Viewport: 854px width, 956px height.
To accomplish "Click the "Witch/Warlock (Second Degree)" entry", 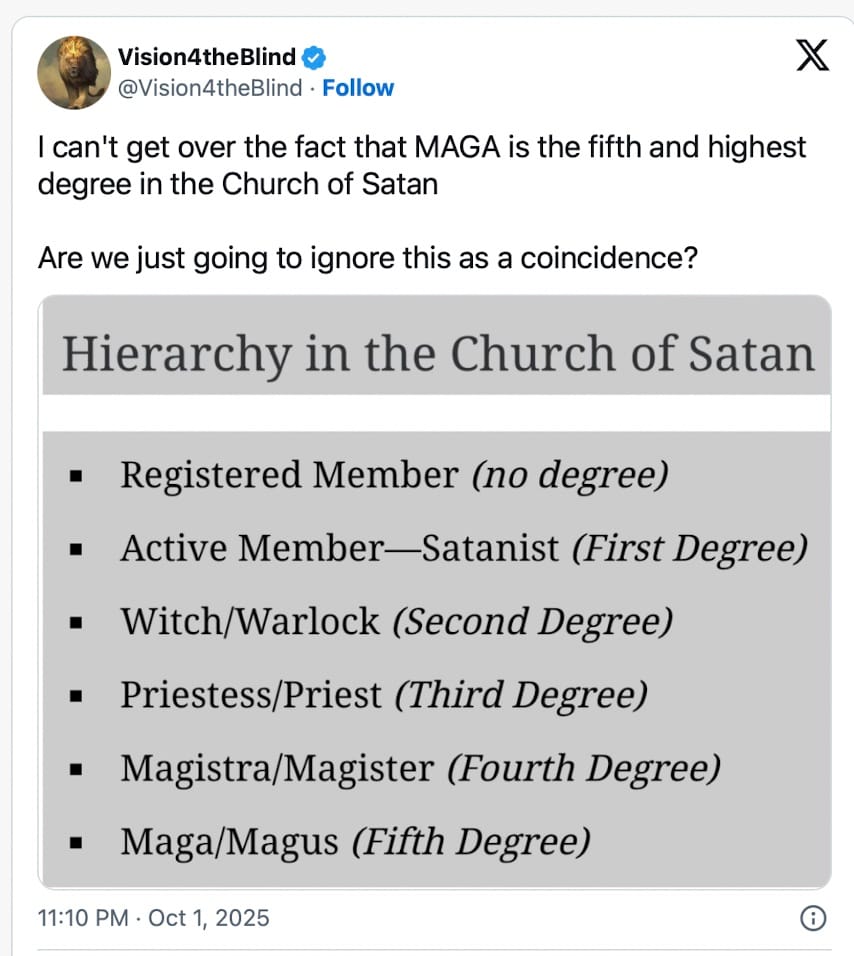I will (396, 622).
